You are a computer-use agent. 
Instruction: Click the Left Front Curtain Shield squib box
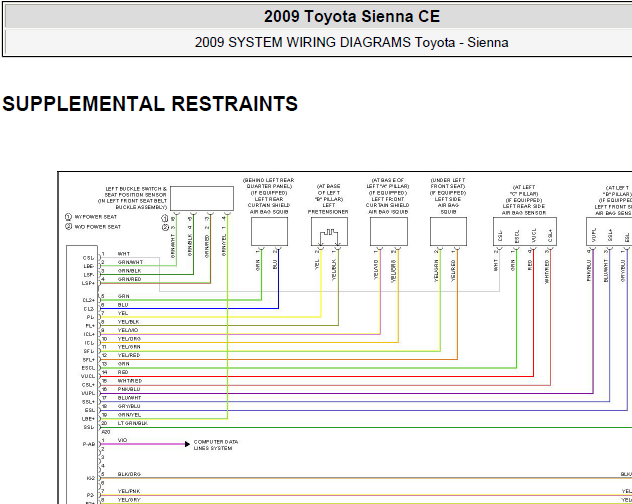(389, 231)
